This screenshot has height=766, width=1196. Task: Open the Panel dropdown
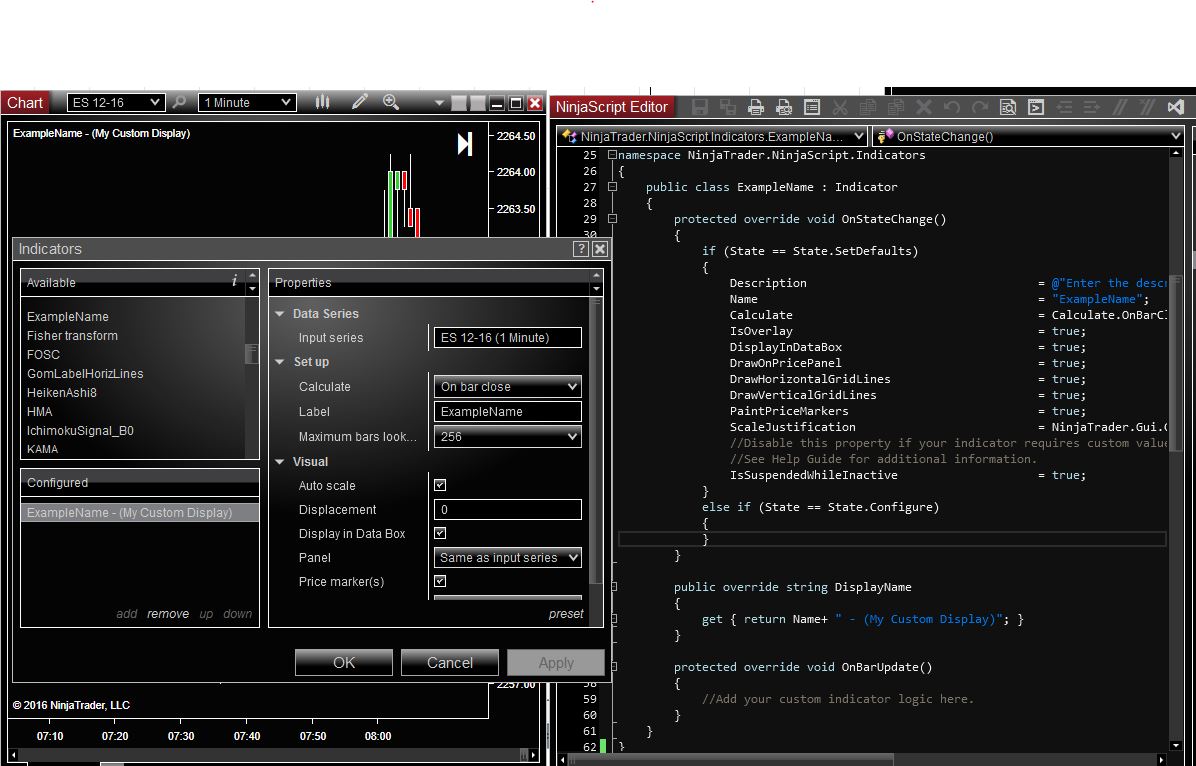point(508,558)
